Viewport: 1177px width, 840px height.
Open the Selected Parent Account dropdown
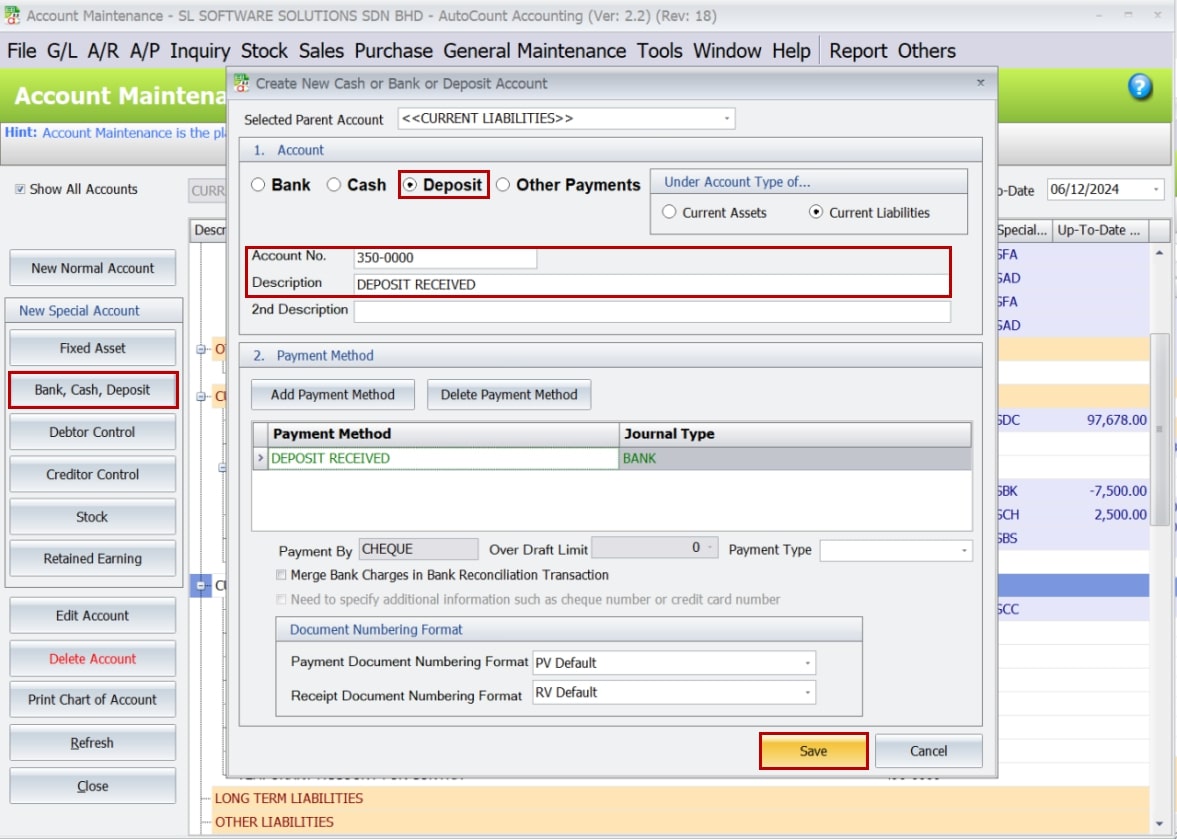pyautogui.click(x=728, y=118)
